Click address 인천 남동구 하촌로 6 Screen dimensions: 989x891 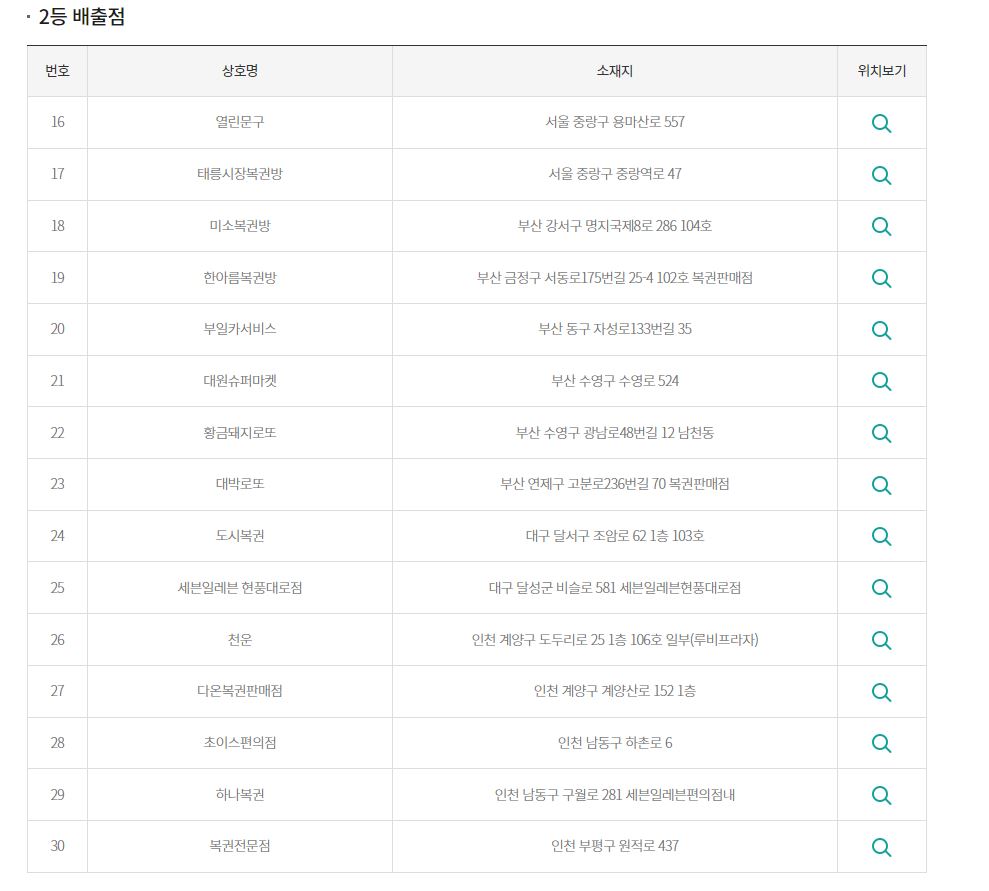tap(615, 742)
